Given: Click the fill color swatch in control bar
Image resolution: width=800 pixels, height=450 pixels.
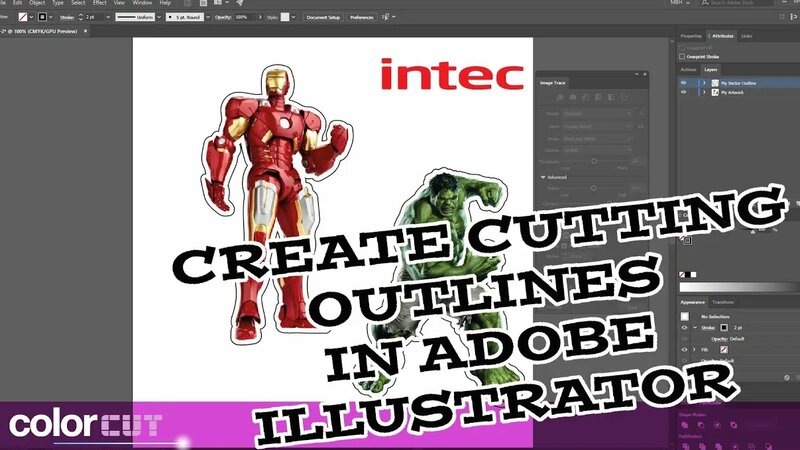Looking at the screenshot, I should click(x=22, y=17).
